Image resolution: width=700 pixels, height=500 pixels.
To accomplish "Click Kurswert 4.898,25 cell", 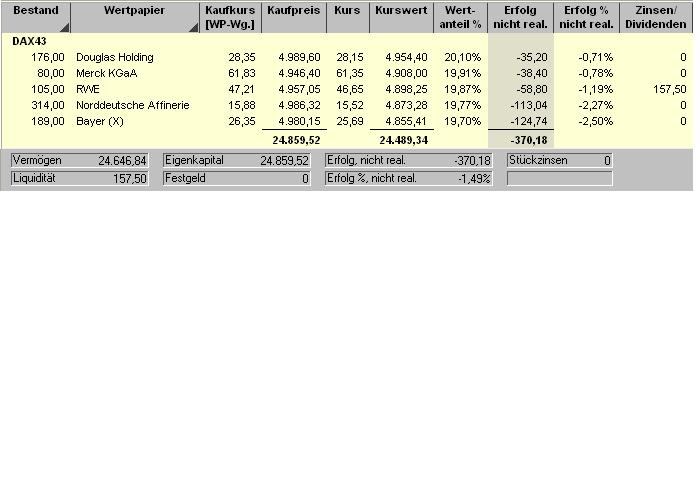I will point(406,89).
